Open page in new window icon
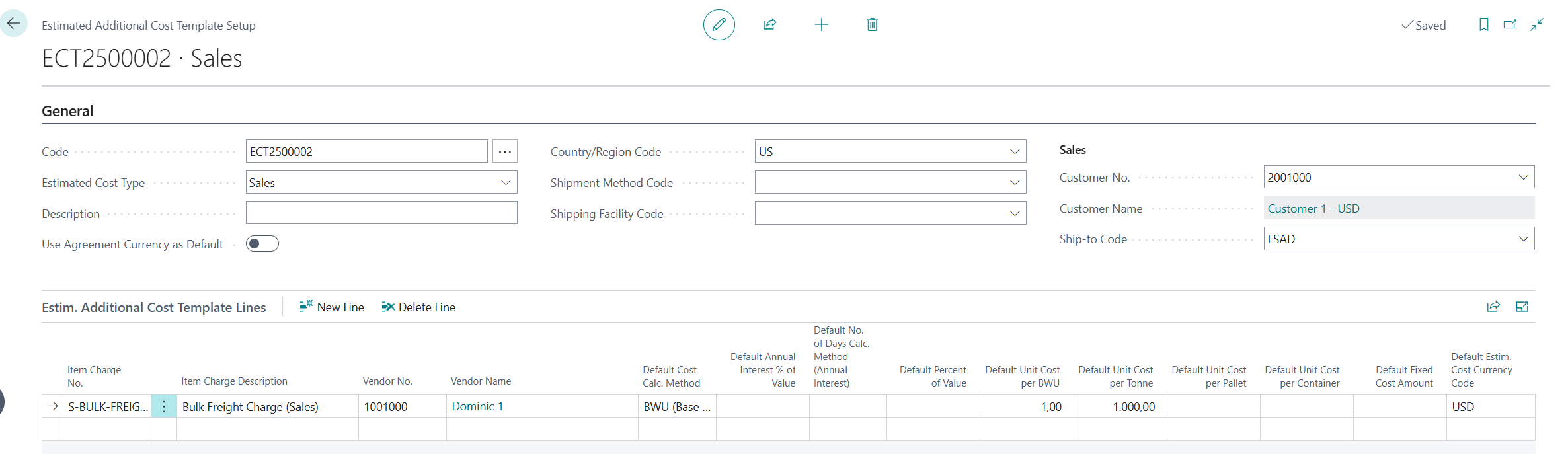The height and width of the screenshot is (454, 1568). point(1510,25)
